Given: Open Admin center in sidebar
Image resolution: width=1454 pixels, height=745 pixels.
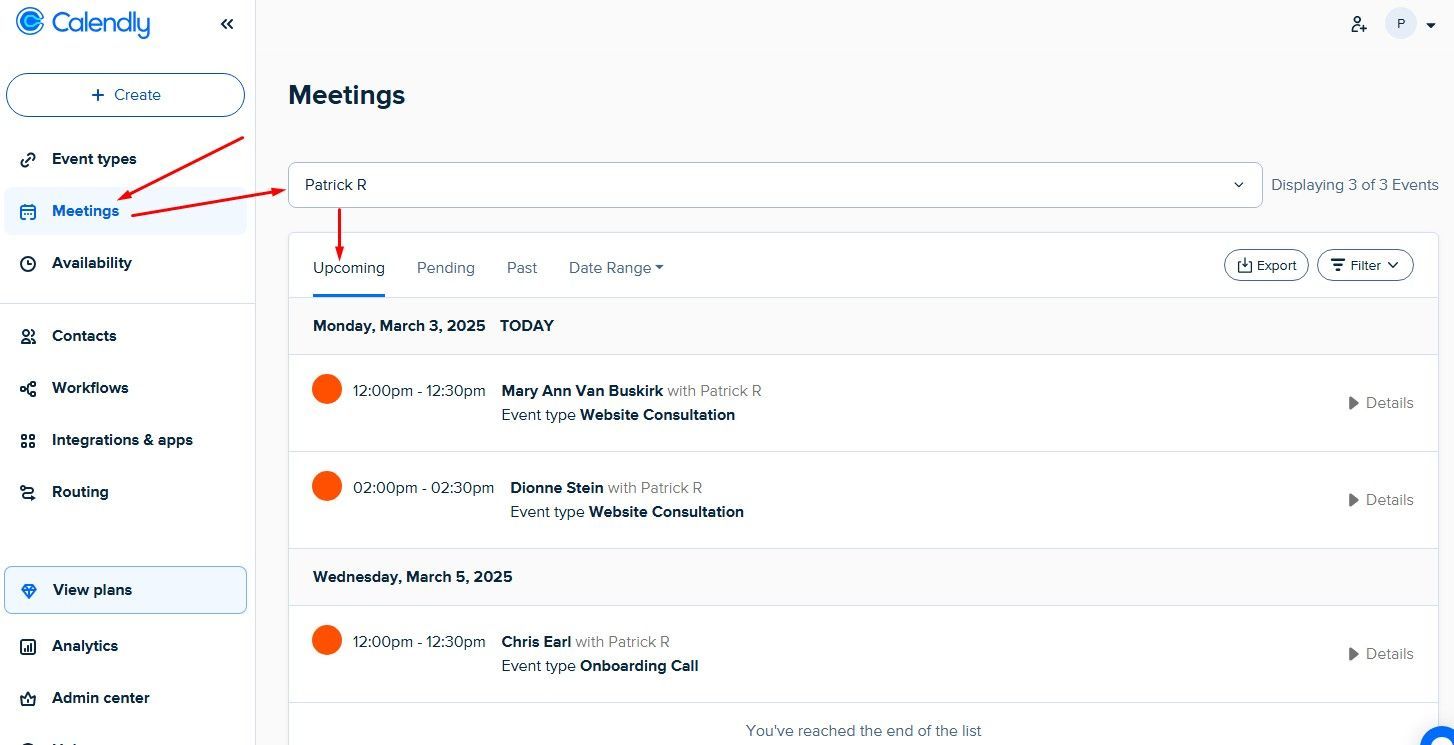Looking at the screenshot, I should 125,698.
